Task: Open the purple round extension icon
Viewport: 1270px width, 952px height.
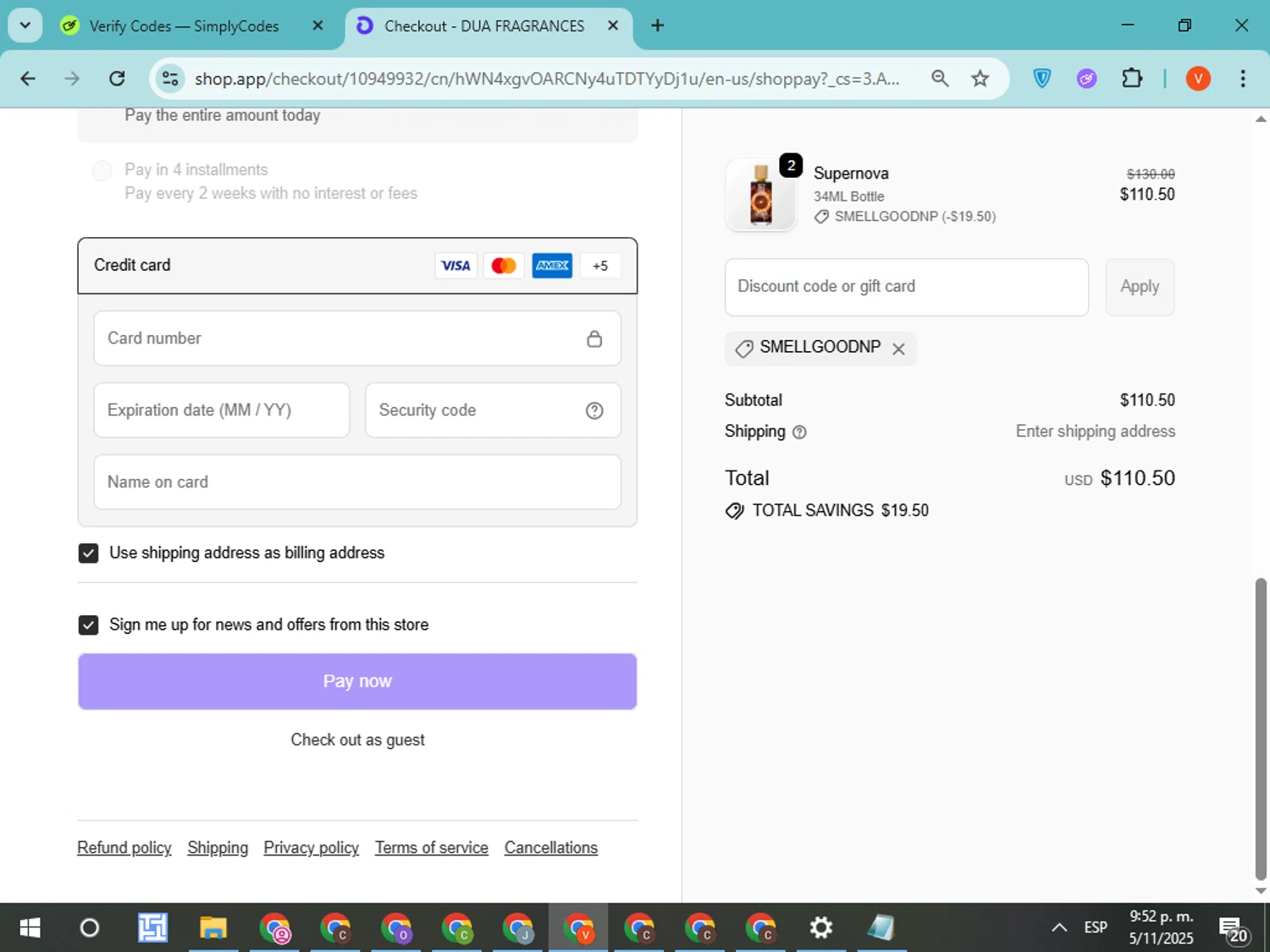Action: [x=1087, y=79]
